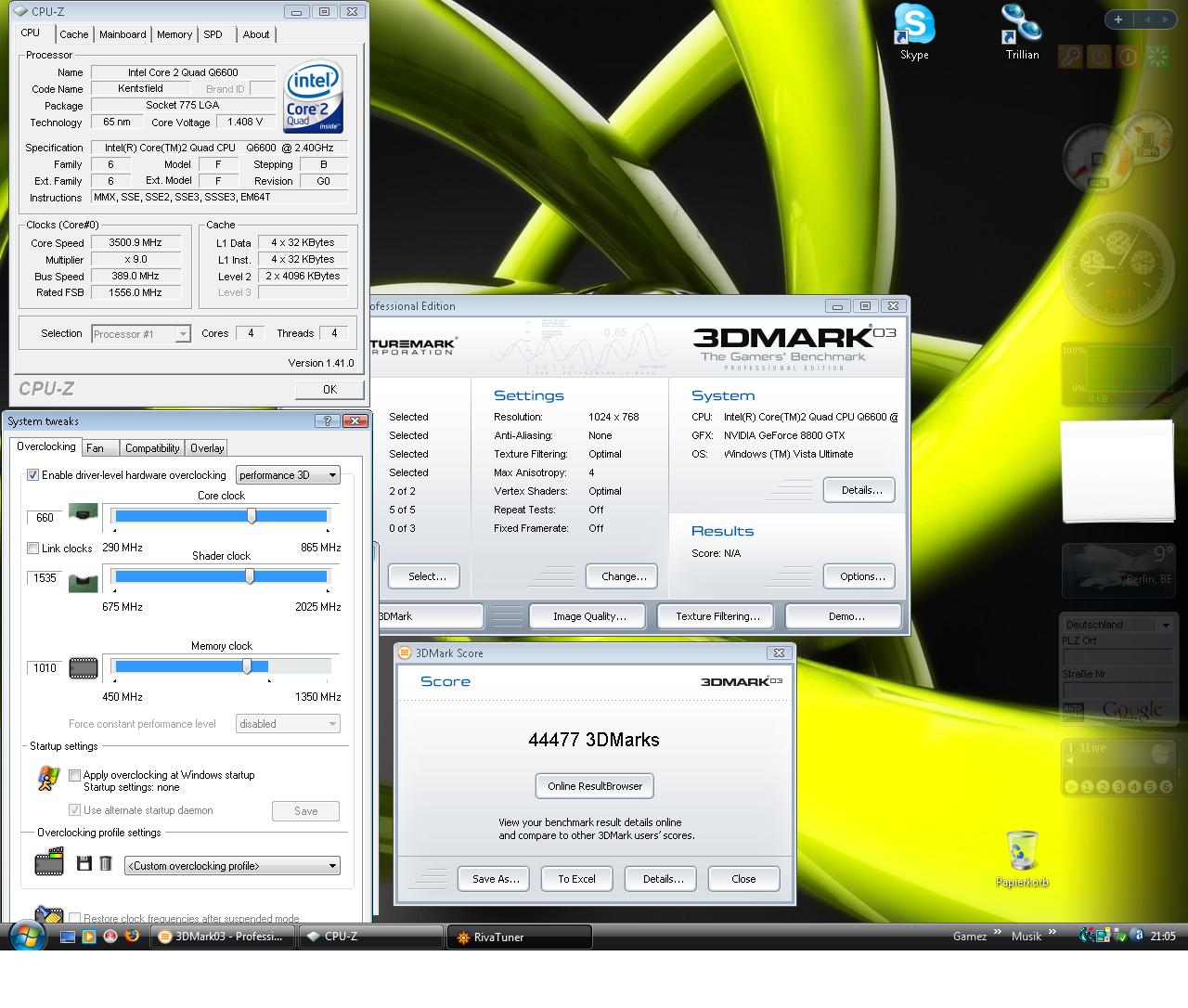Click the PLZ Ort input field
This screenshot has width=1188, height=1008.
(x=1117, y=656)
